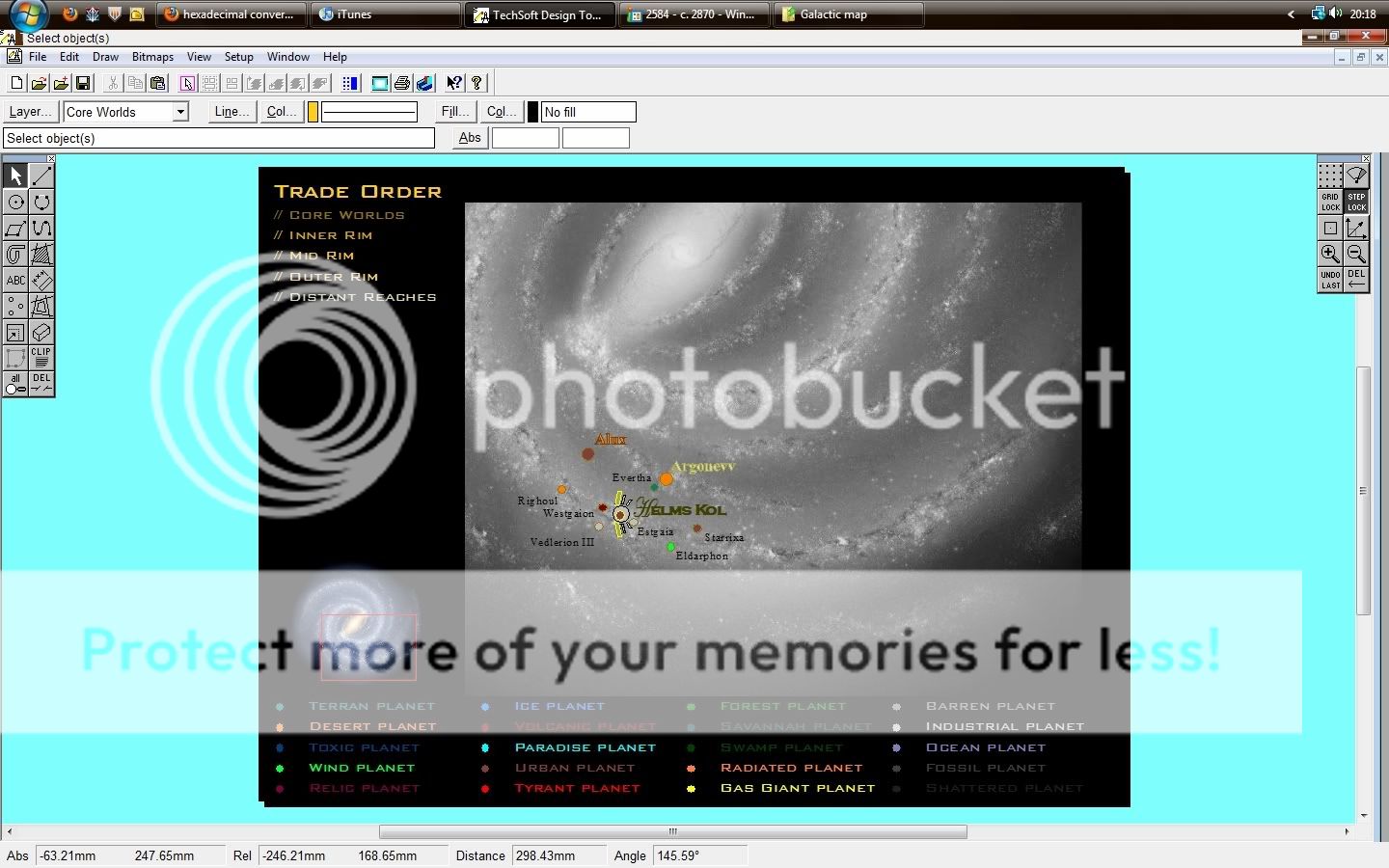Click the Print icon in toolbar
Image resolution: width=1389 pixels, height=868 pixels.
(402, 83)
